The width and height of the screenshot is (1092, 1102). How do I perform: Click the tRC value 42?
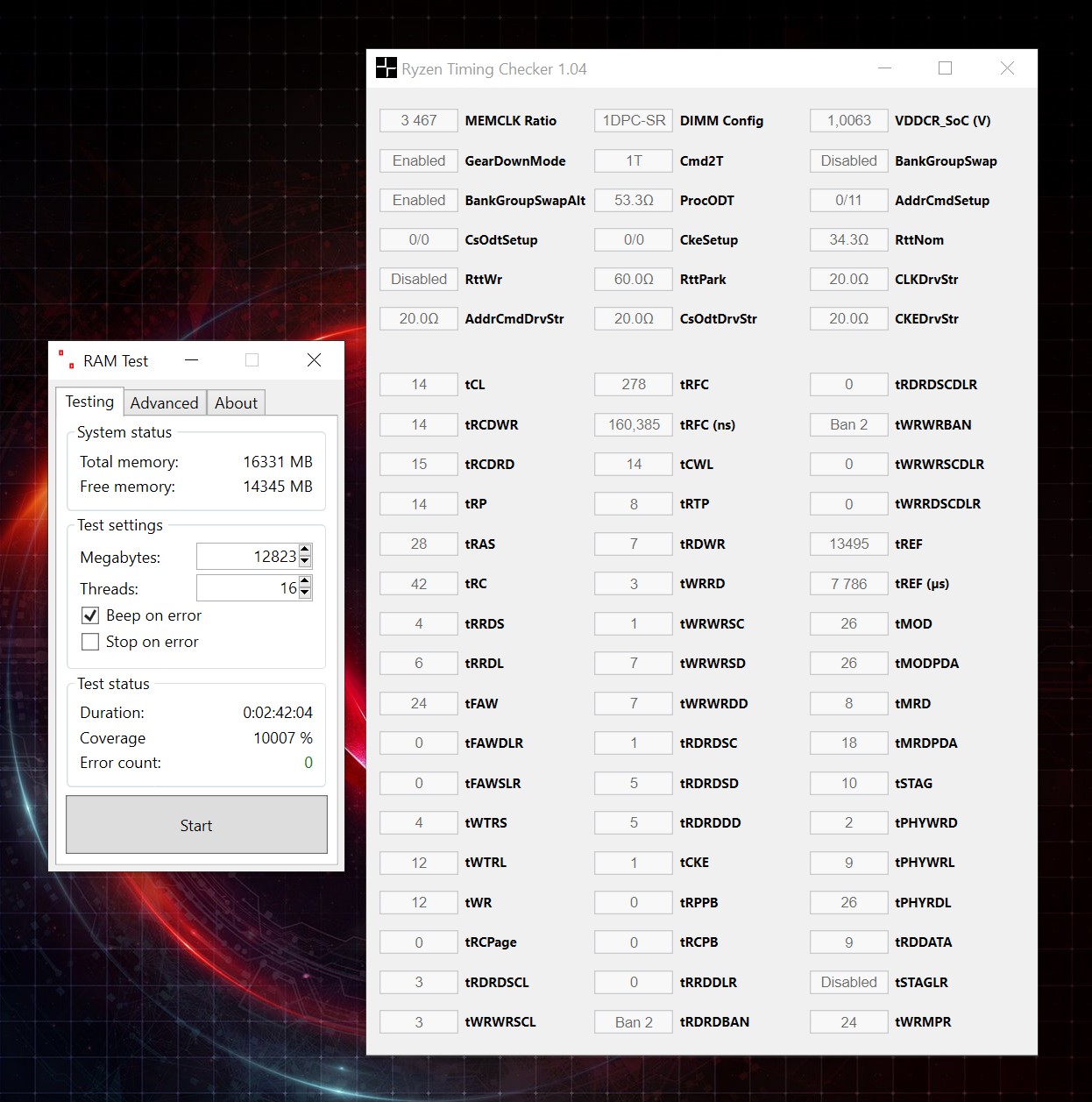pos(419,583)
